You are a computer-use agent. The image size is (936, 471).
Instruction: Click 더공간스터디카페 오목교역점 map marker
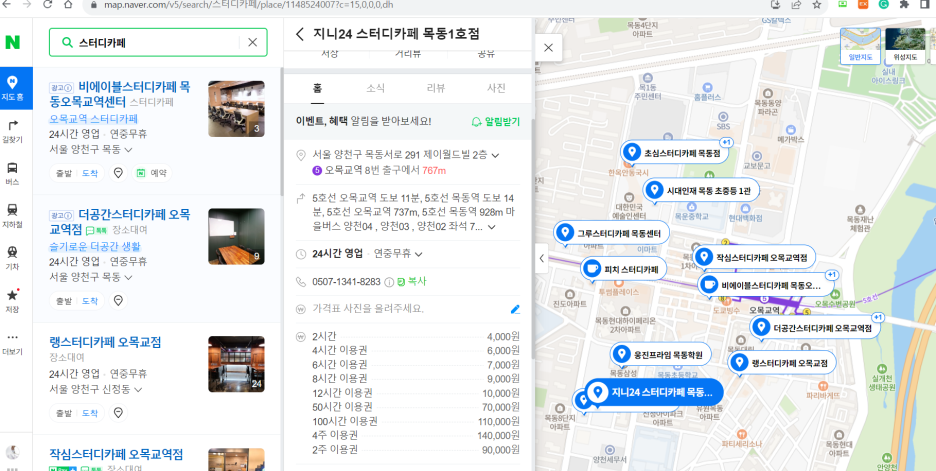click(815, 328)
